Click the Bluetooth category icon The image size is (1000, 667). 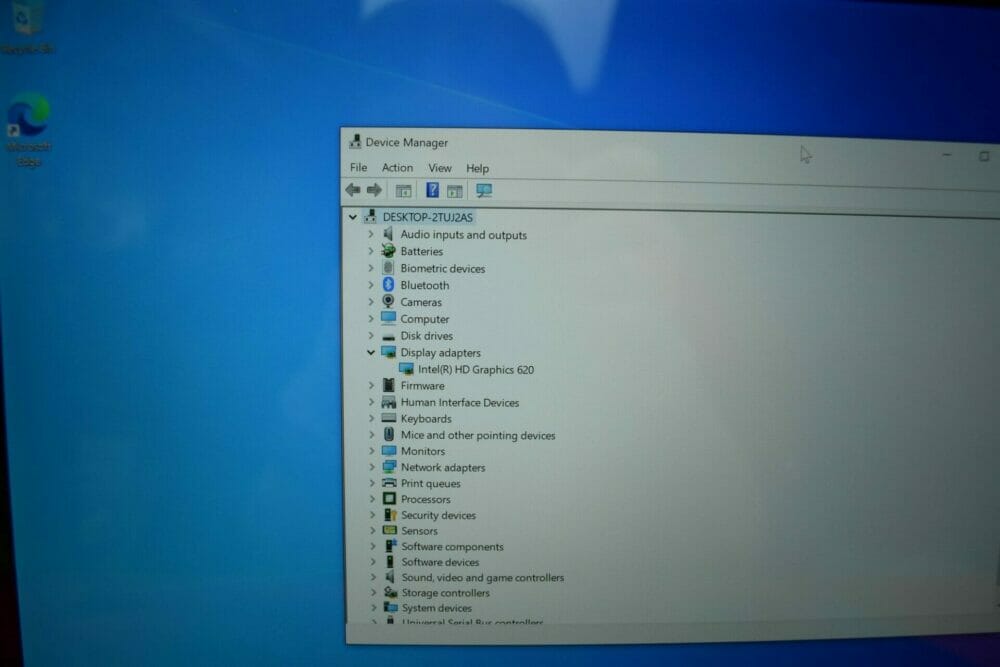coord(388,284)
